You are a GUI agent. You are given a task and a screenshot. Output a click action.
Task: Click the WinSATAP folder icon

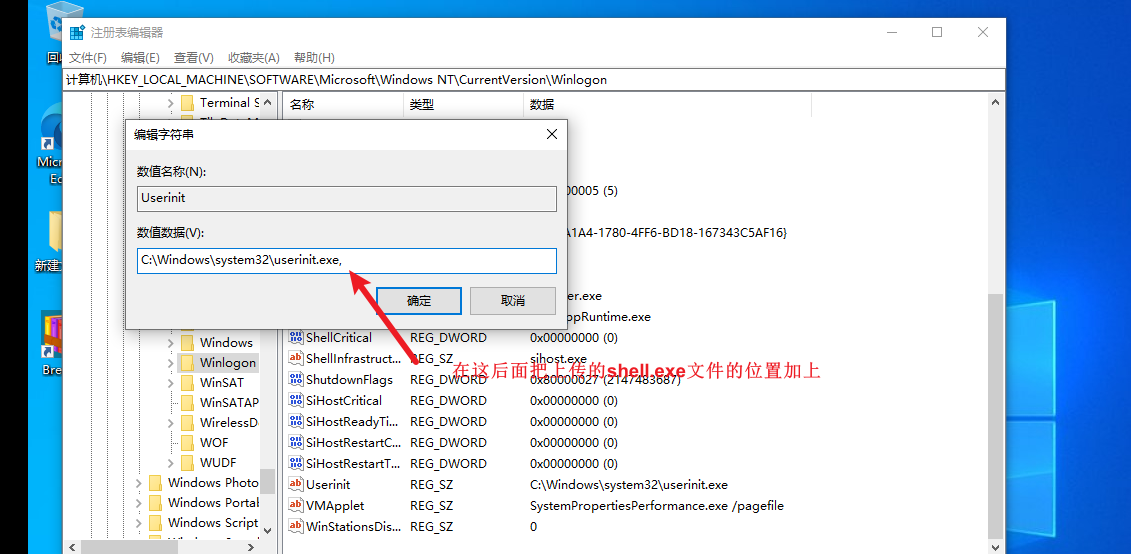click(x=188, y=402)
